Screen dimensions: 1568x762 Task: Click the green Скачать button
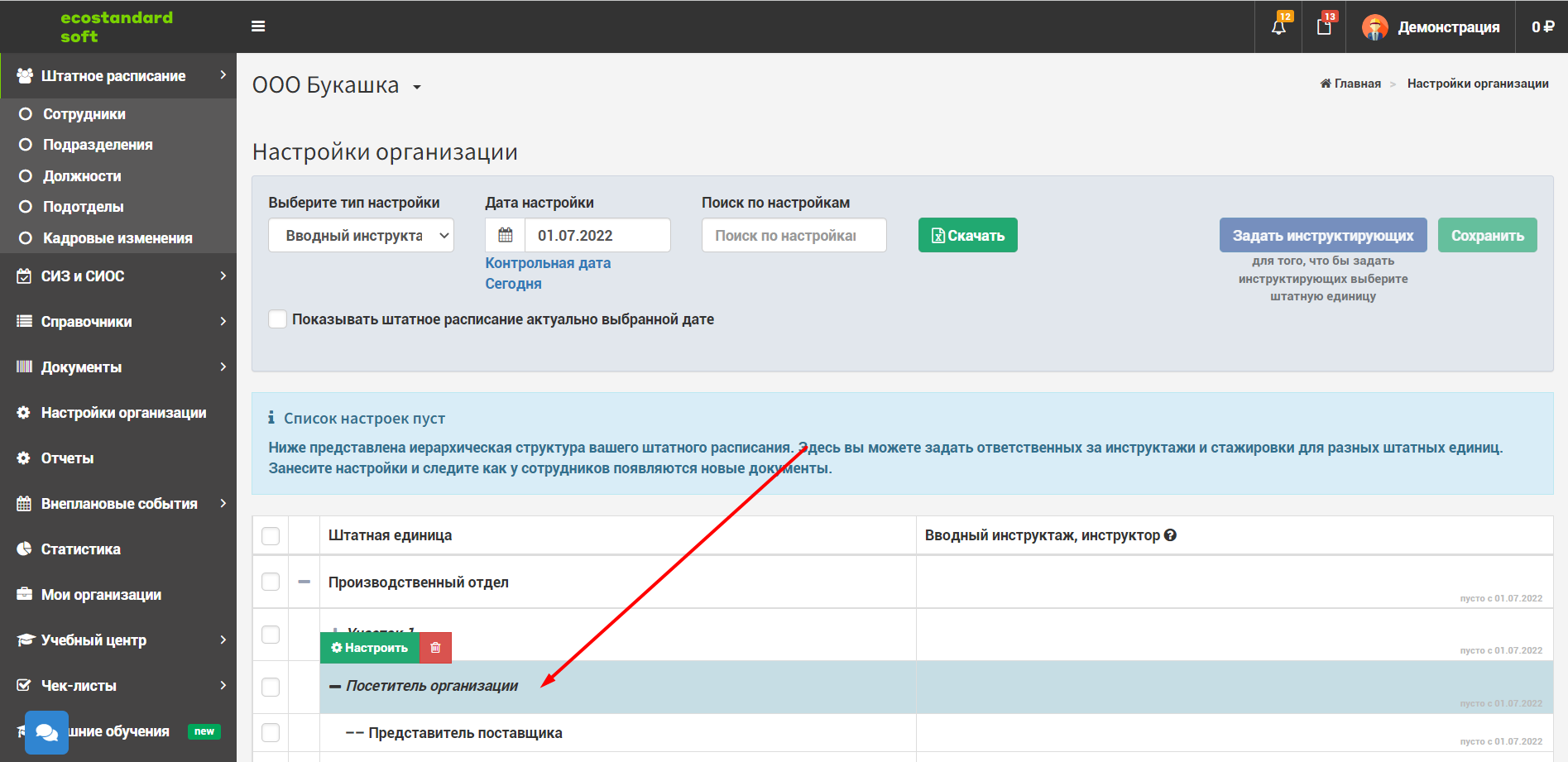tap(967, 235)
